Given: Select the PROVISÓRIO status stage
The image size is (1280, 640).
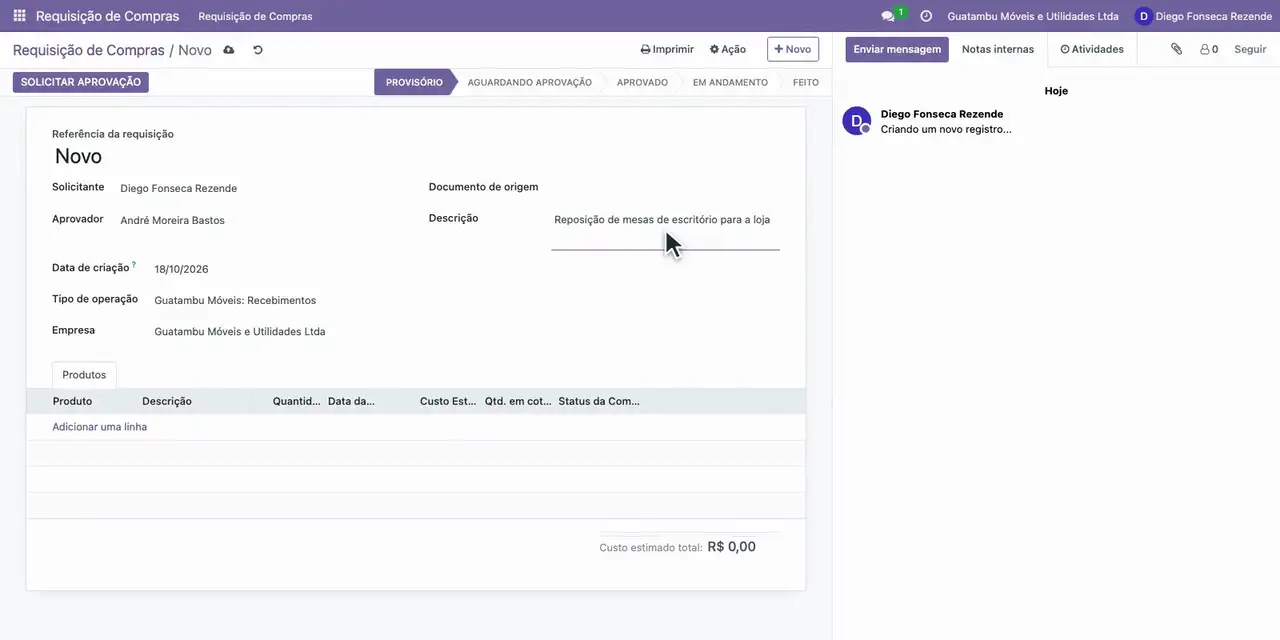Looking at the screenshot, I should pos(414,82).
